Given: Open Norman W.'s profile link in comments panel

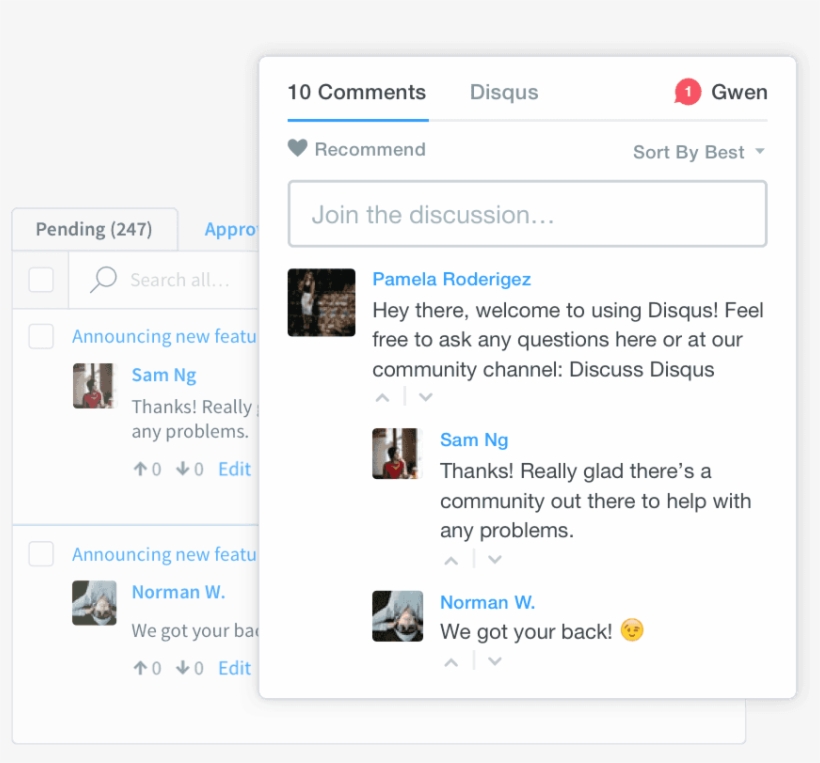Looking at the screenshot, I should tap(487, 602).
